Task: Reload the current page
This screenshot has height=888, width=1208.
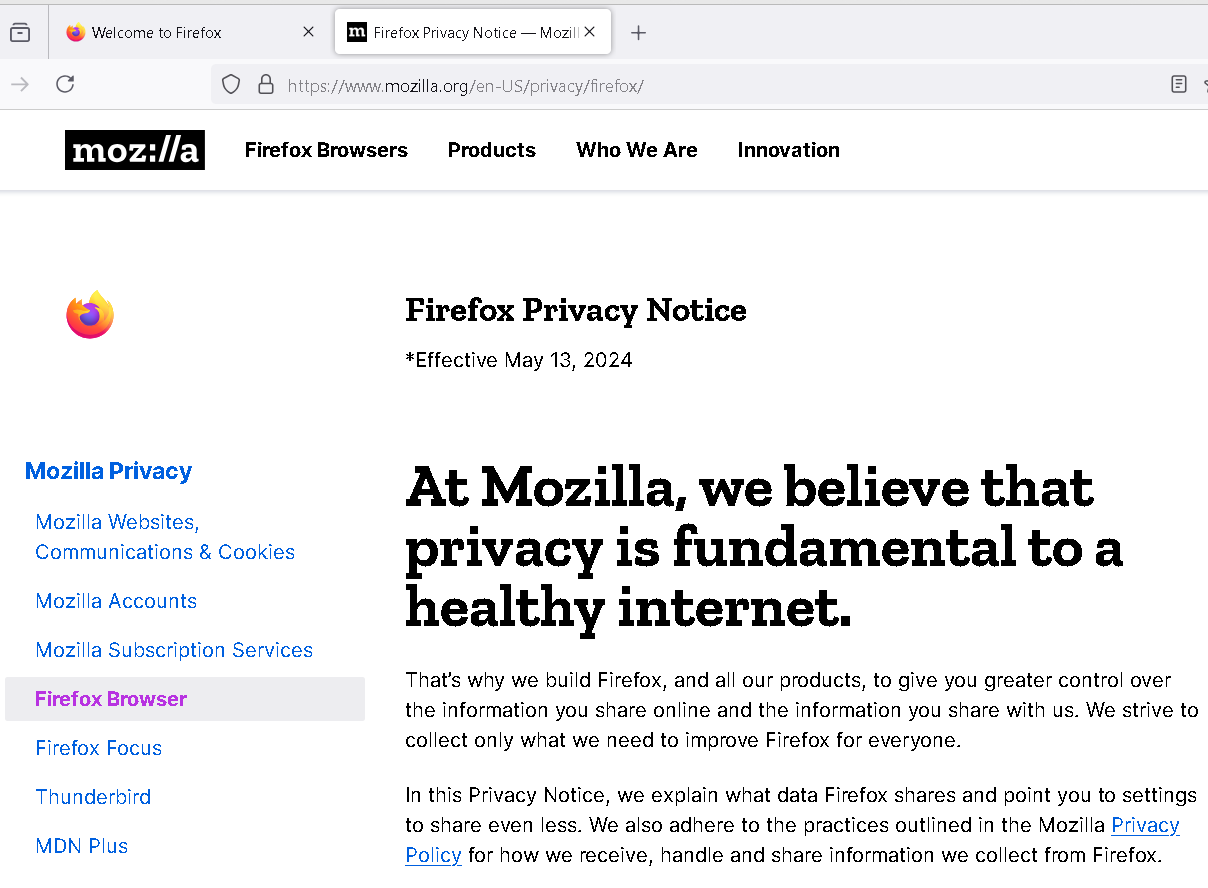Action: [x=65, y=84]
